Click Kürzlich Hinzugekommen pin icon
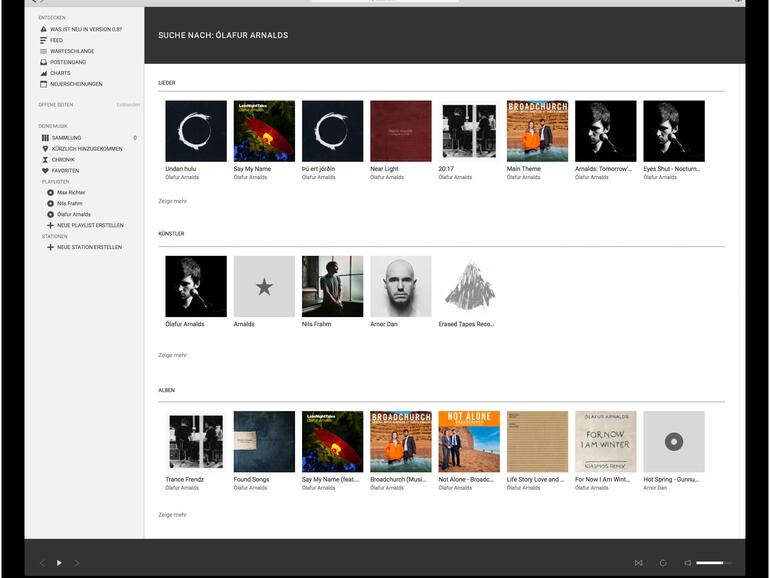770x578 pixels. tap(45, 149)
